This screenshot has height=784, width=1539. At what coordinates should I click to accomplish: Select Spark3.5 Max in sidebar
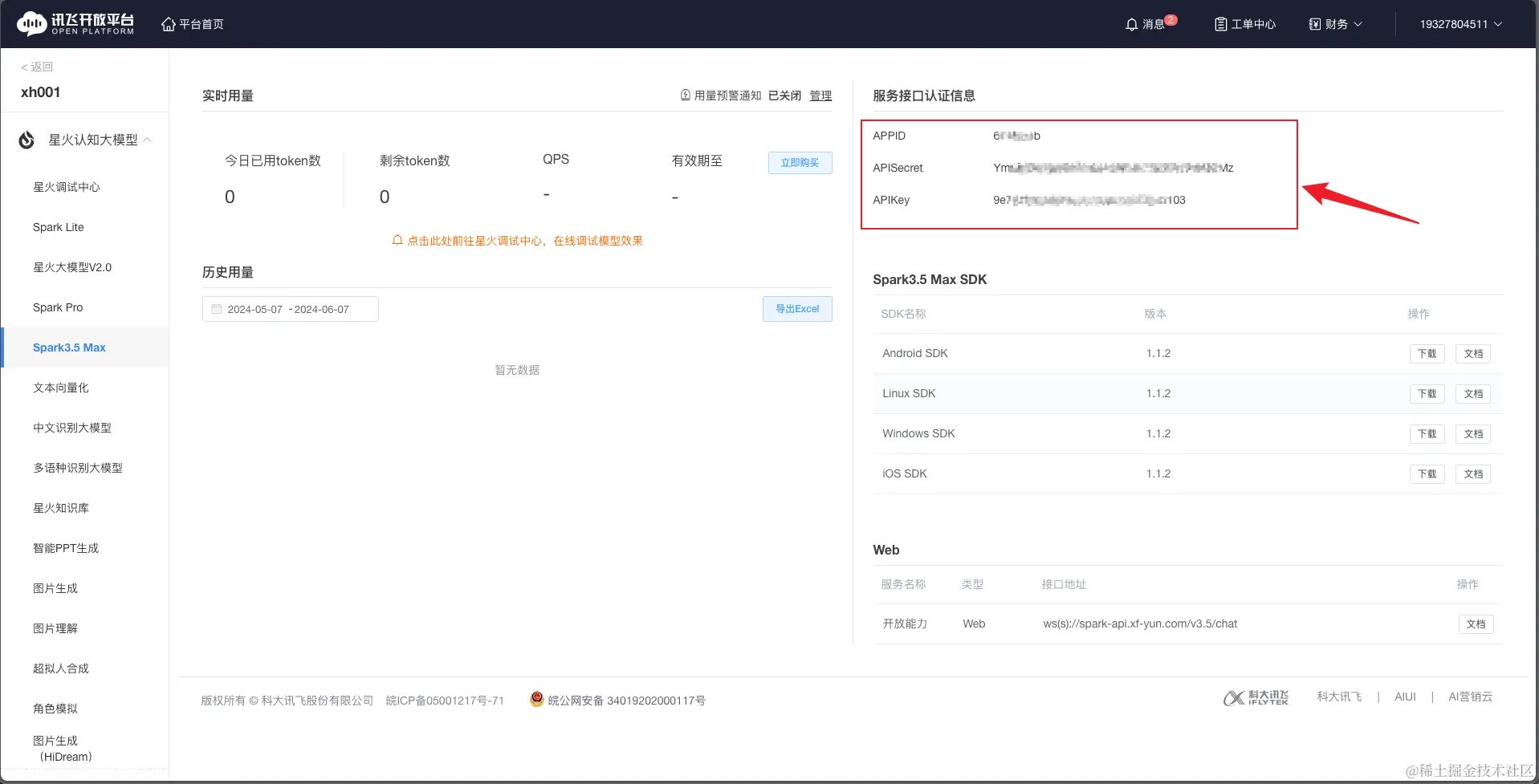point(69,347)
